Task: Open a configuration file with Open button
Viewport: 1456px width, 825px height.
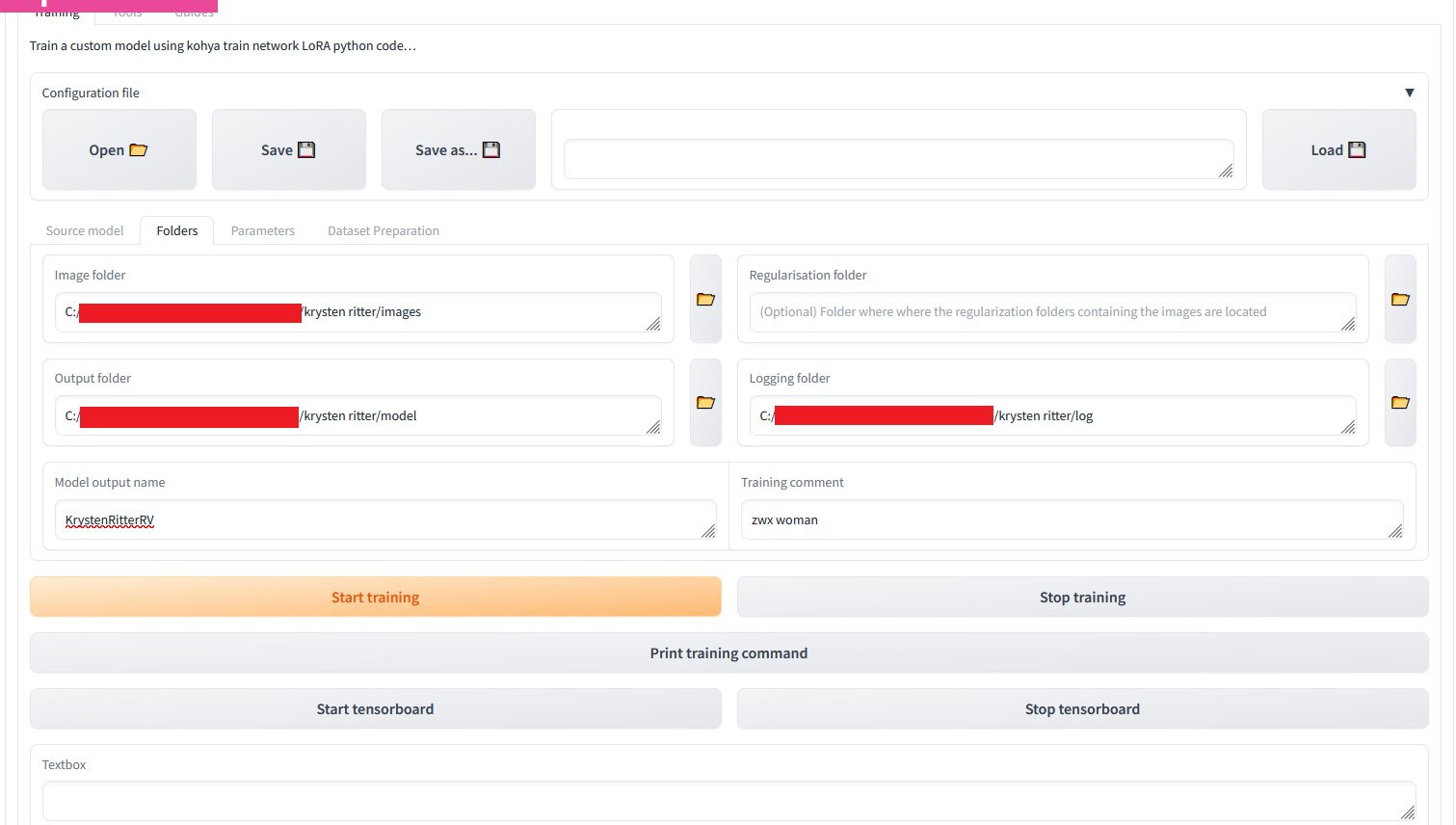Action: tap(119, 150)
